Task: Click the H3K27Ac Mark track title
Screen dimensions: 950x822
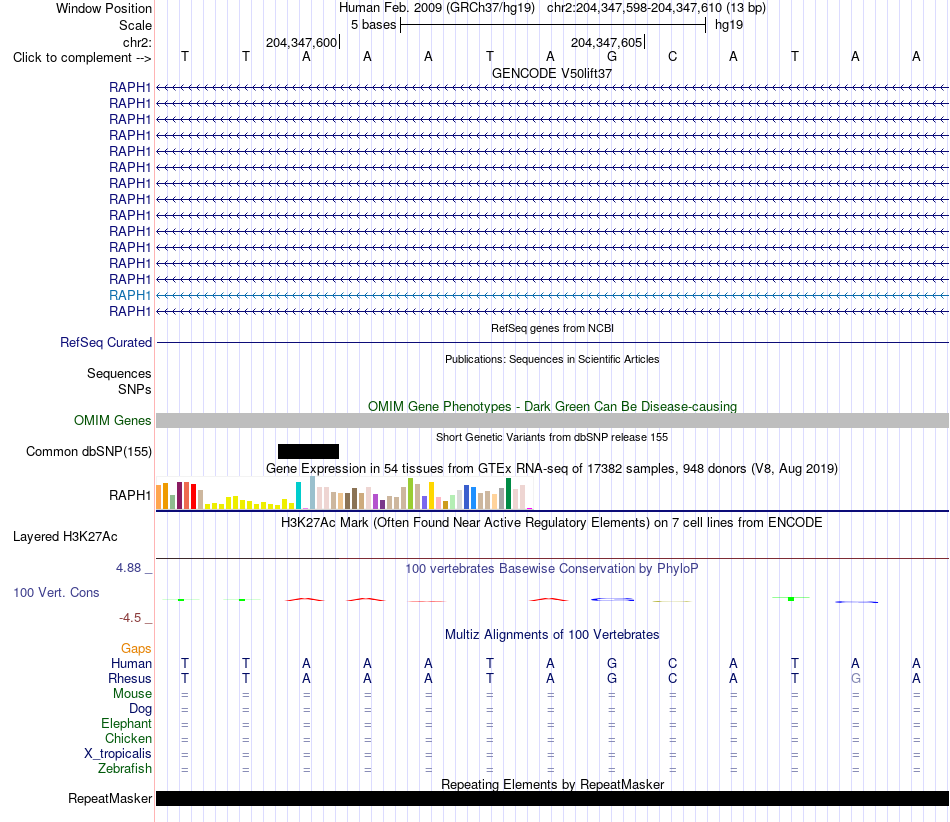Action: click(552, 522)
